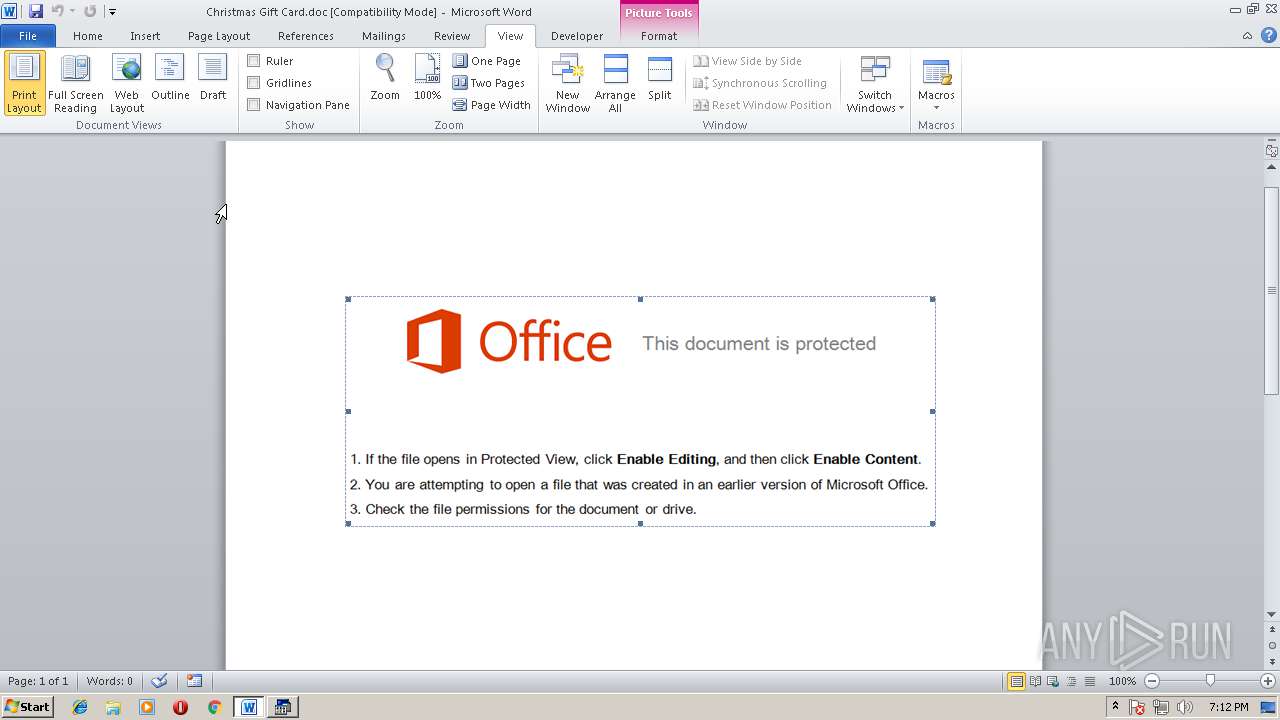The width and height of the screenshot is (1280, 720).
Task: Go to next page browse button
Action: pos(1271,662)
